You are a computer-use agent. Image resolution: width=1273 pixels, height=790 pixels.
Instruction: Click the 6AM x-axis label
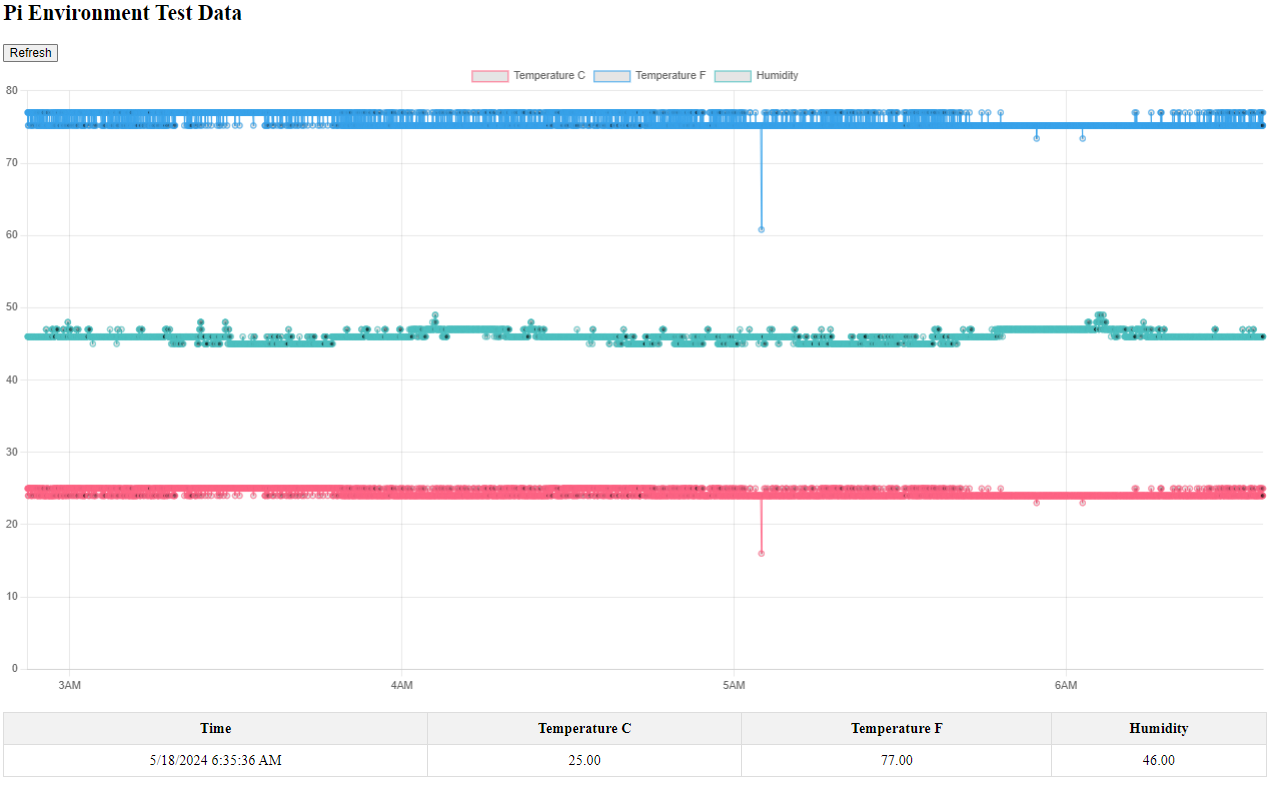coord(1066,686)
